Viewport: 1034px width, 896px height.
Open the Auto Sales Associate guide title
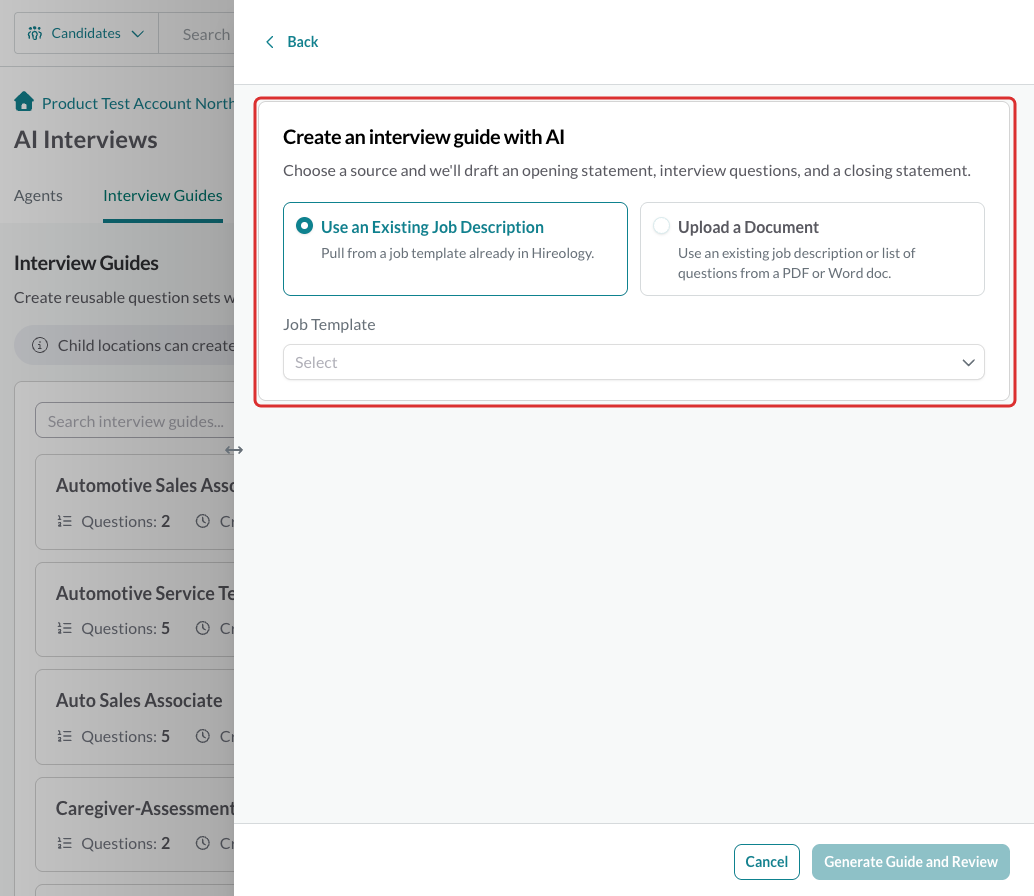point(139,700)
